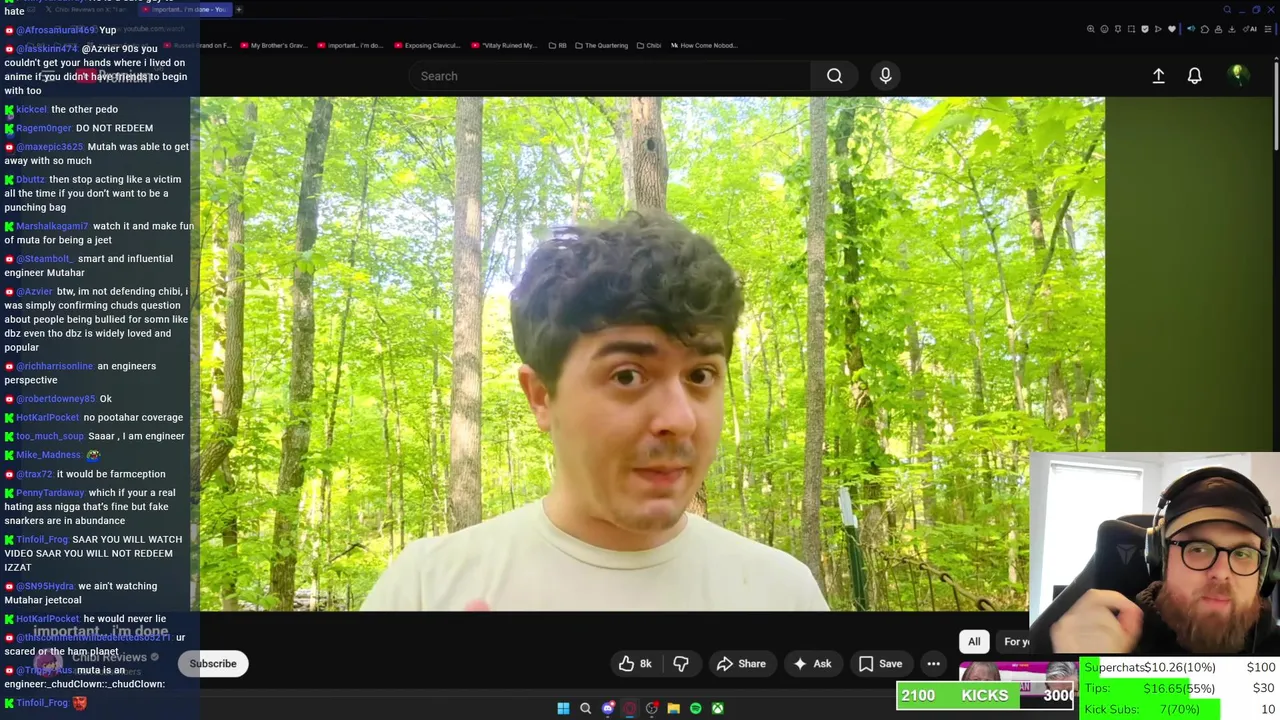Click chat username '@richharrisonline'

point(54,366)
